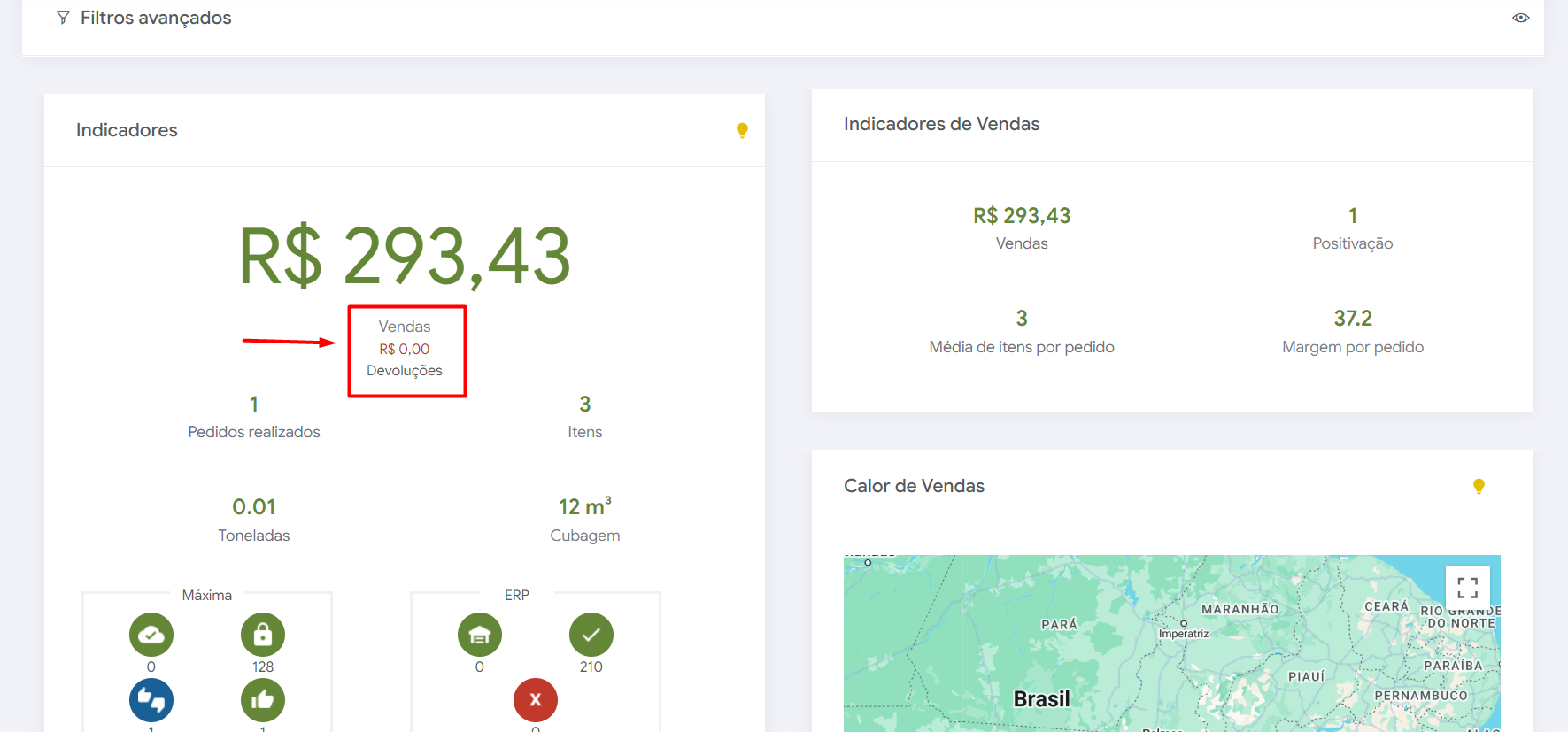Toggle fullscreen view on the sales map
The height and width of the screenshot is (732, 1568).
pos(1467,588)
